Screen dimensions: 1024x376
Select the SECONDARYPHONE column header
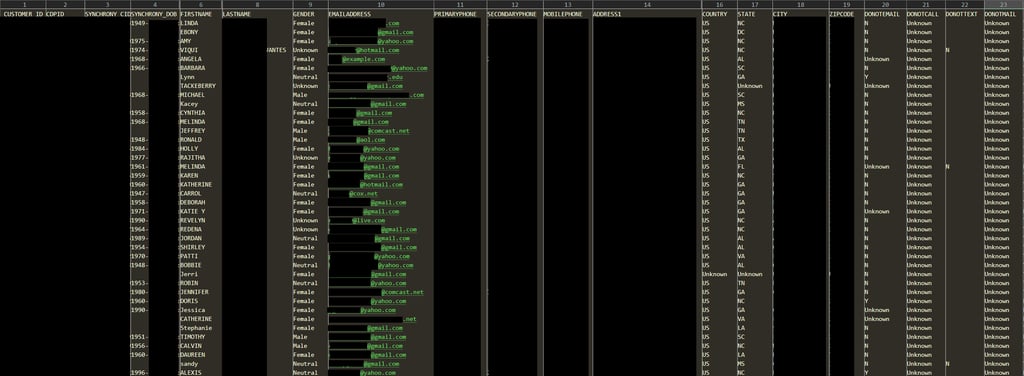512,14
